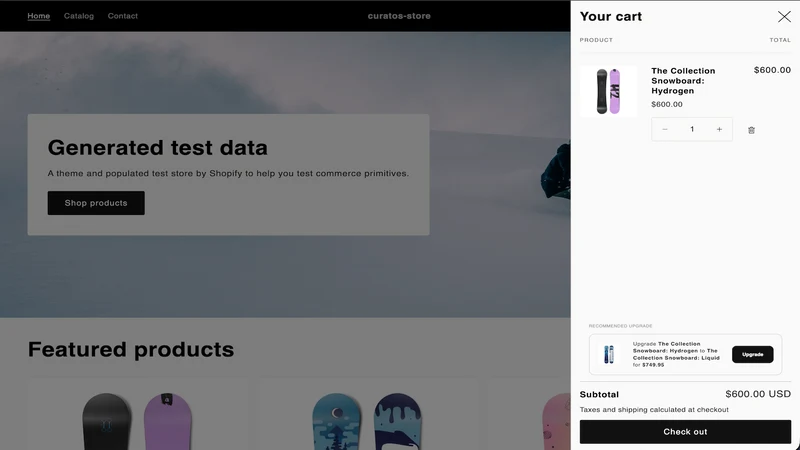The height and width of the screenshot is (450, 800).
Task: Close the cart drawer with the X icon
Action: (784, 16)
